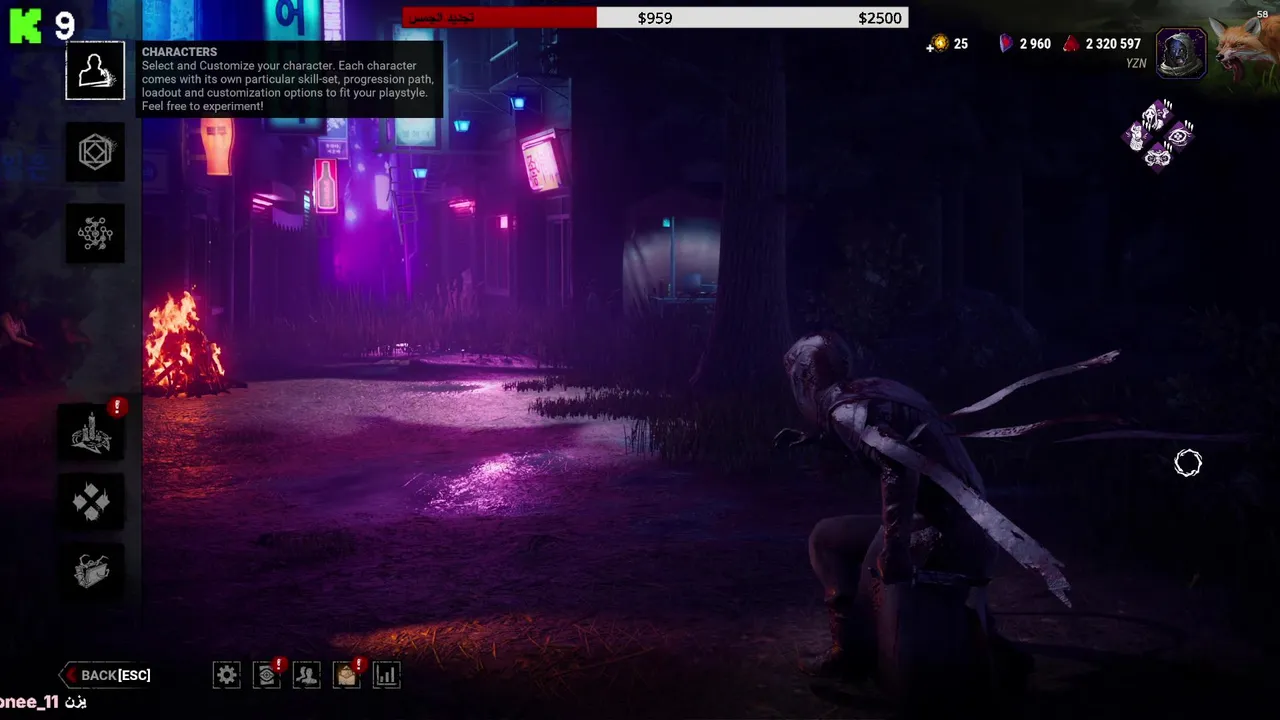Select the ghost-mask perk icon
The height and width of the screenshot is (720, 1280).
pyautogui.click(x=1158, y=115)
